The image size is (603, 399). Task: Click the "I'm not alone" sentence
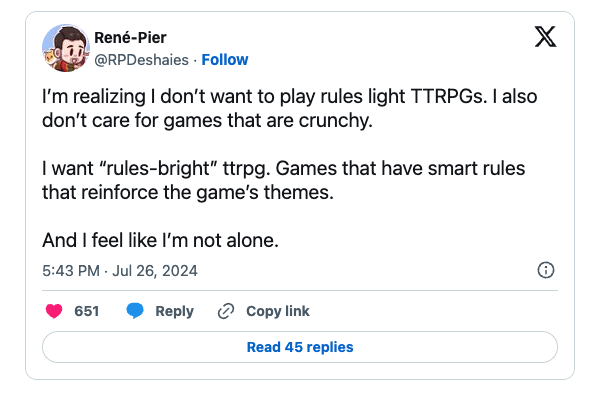(160, 241)
